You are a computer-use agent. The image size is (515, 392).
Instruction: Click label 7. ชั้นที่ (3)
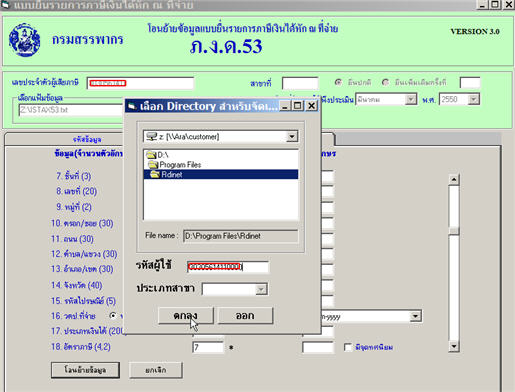(73, 176)
